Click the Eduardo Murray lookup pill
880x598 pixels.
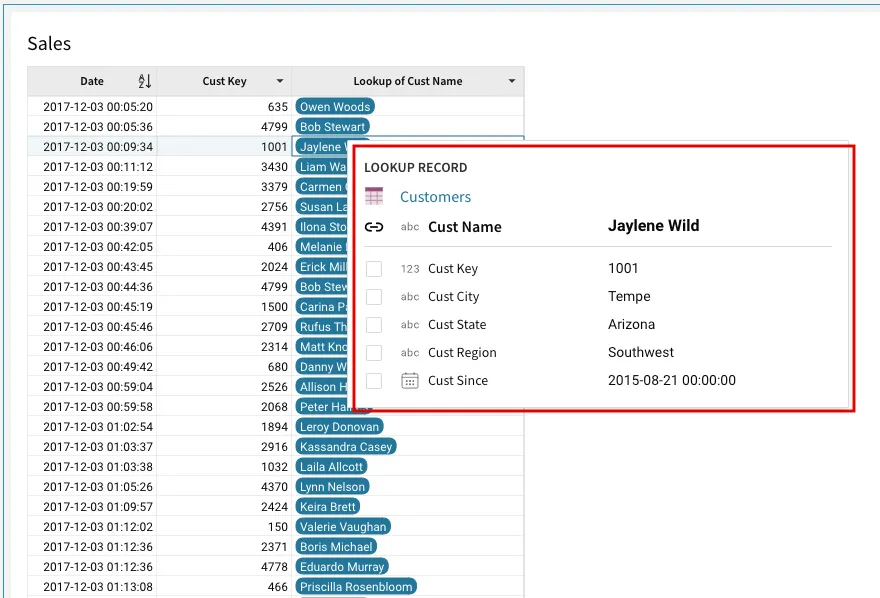342,567
